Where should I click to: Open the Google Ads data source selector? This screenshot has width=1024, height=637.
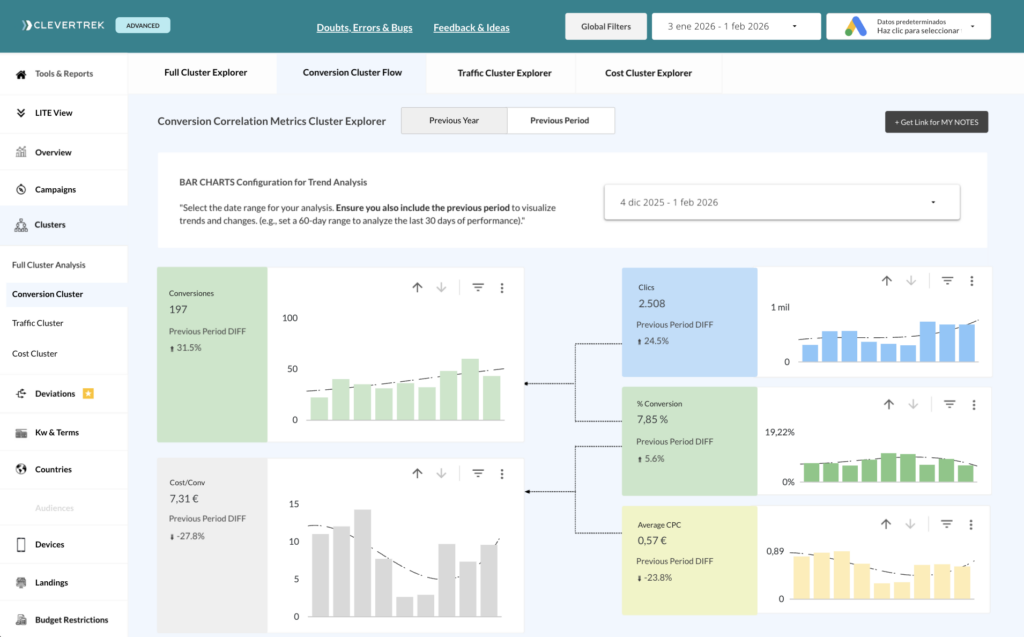[x=908, y=26]
